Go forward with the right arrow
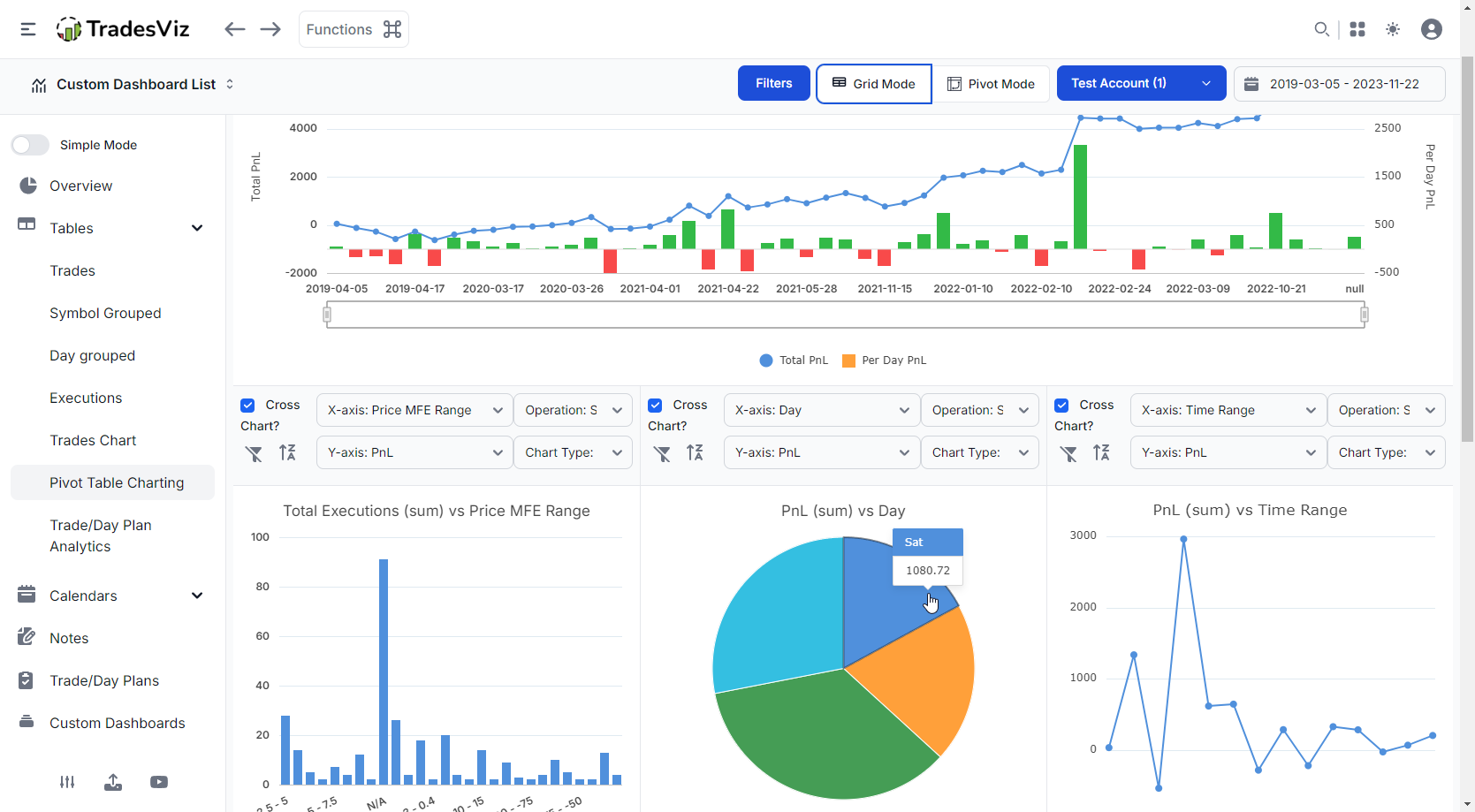This screenshot has width=1475, height=812. [270, 29]
